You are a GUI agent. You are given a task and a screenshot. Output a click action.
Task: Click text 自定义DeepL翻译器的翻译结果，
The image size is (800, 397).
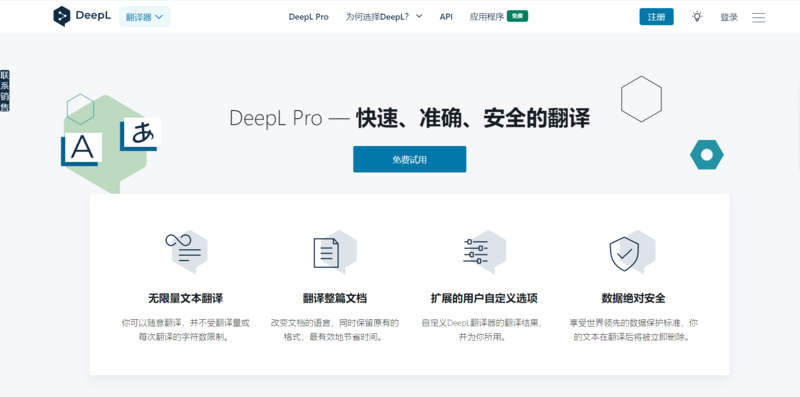tap(482, 323)
